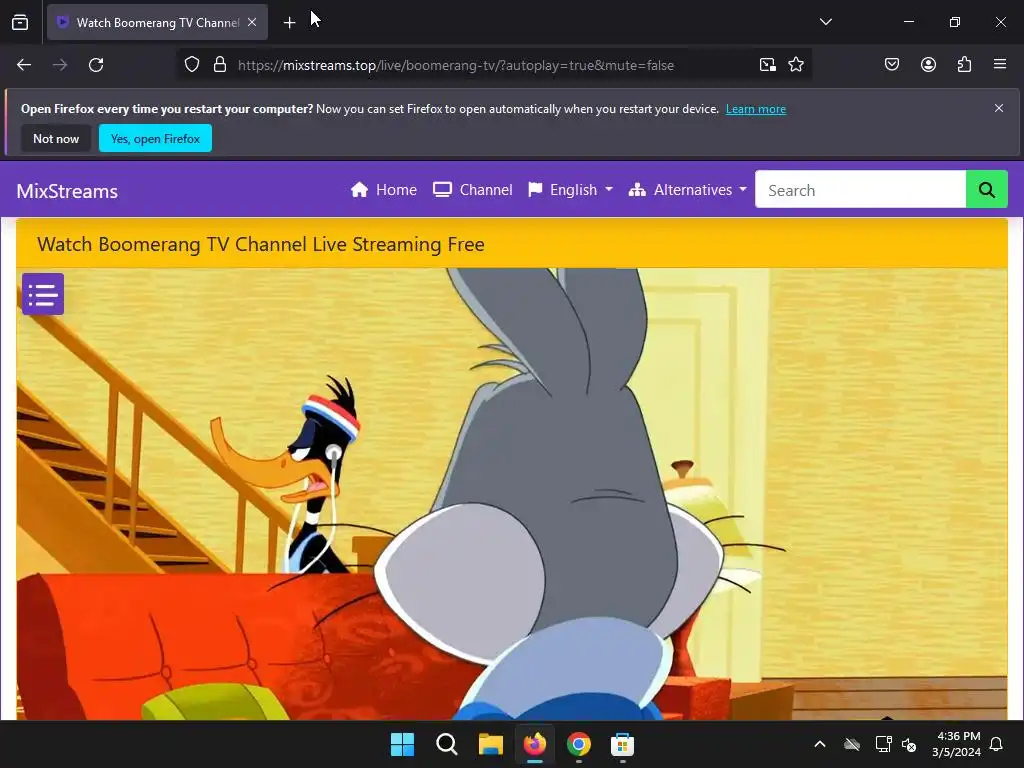Click the network display tray icon
The image size is (1024, 768).
[x=883, y=744]
